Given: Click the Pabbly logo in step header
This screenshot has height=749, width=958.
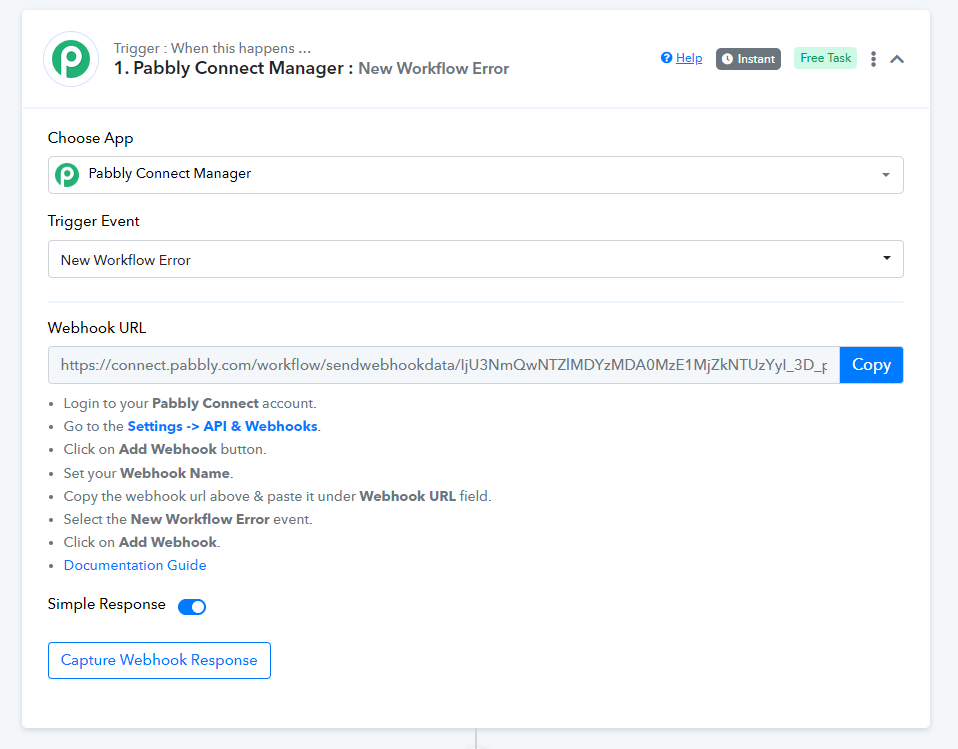Looking at the screenshot, I should [71, 59].
